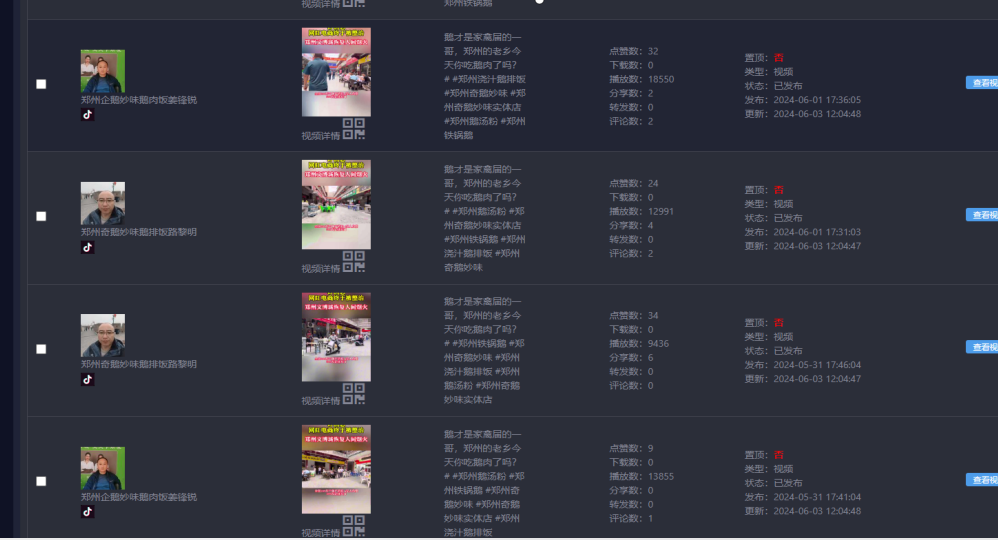
Task: Select the row published 2024-06-01 17:36:05
Action: click(x=41, y=84)
